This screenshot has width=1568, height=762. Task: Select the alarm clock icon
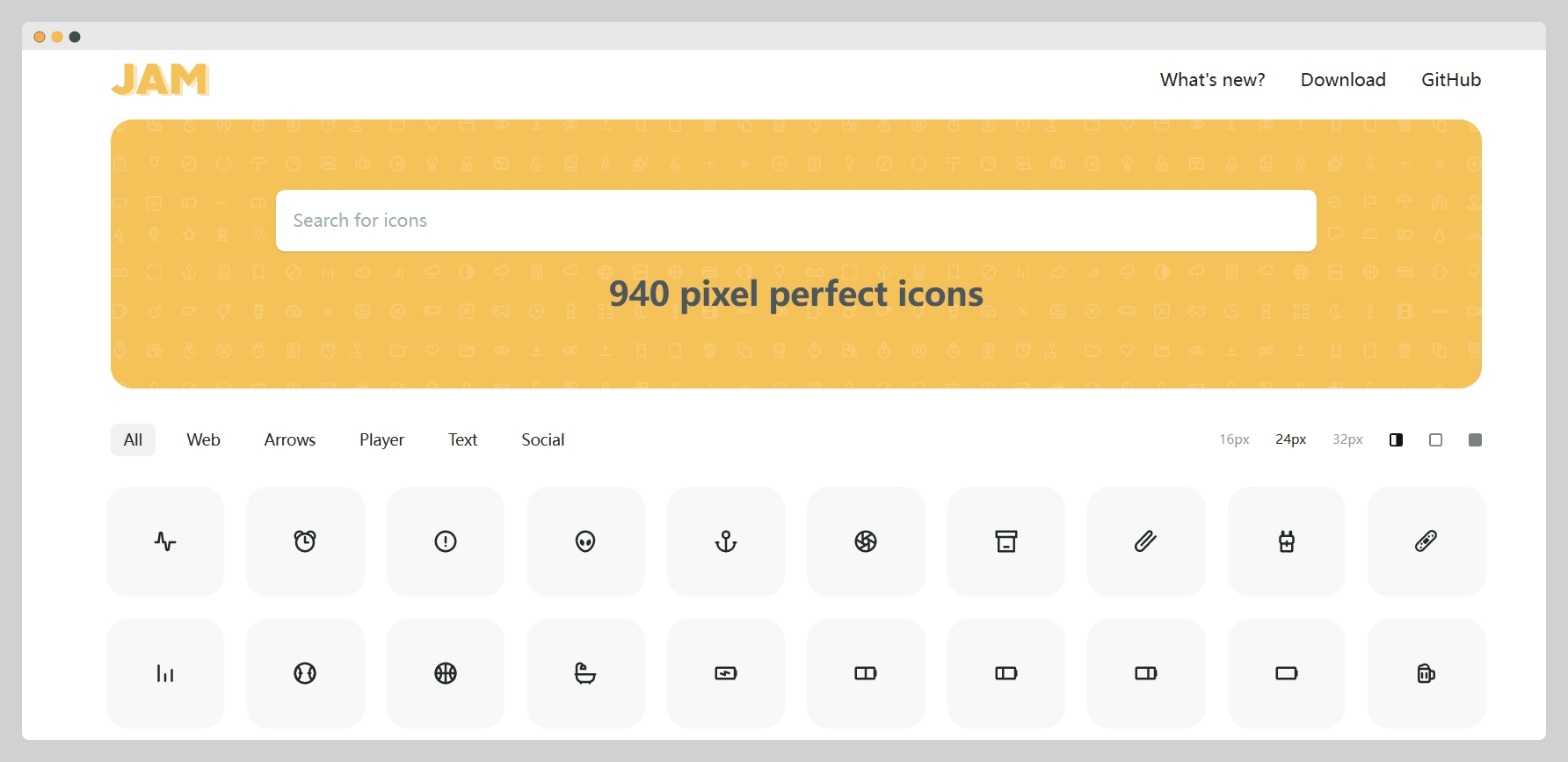point(305,541)
